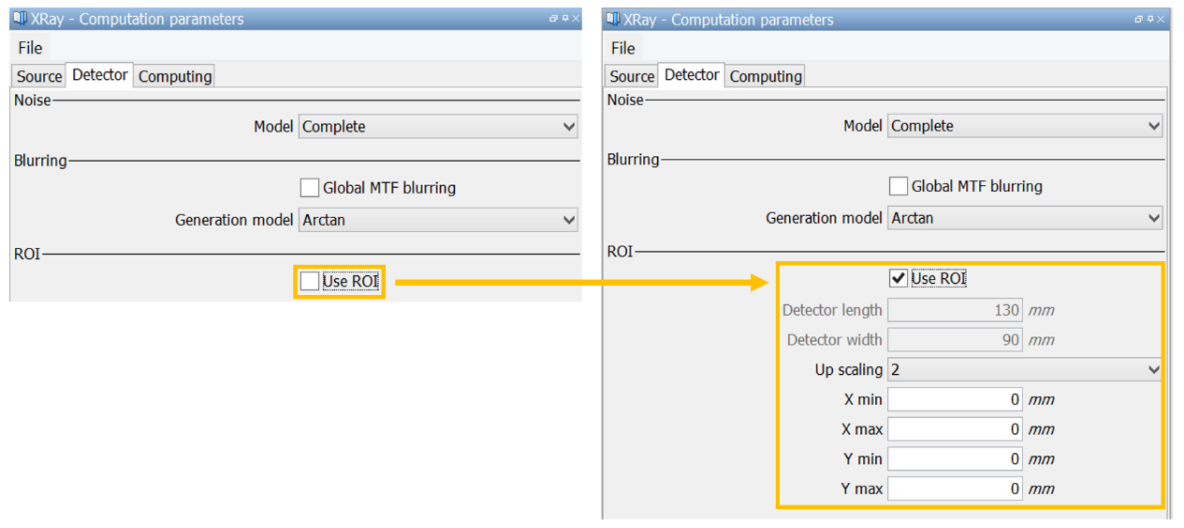Click the pin icon in left panel title bar
Screen dimensions: 1184x528
(x=565, y=19)
